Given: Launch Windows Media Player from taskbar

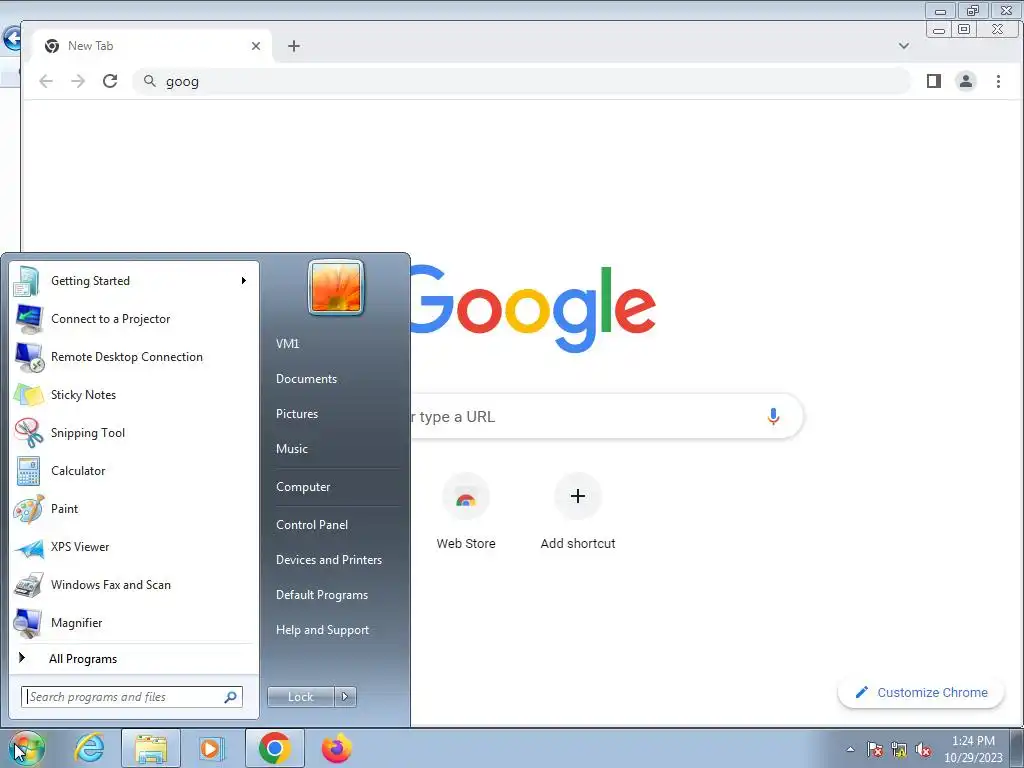Looking at the screenshot, I should pyautogui.click(x=212, y=748).
